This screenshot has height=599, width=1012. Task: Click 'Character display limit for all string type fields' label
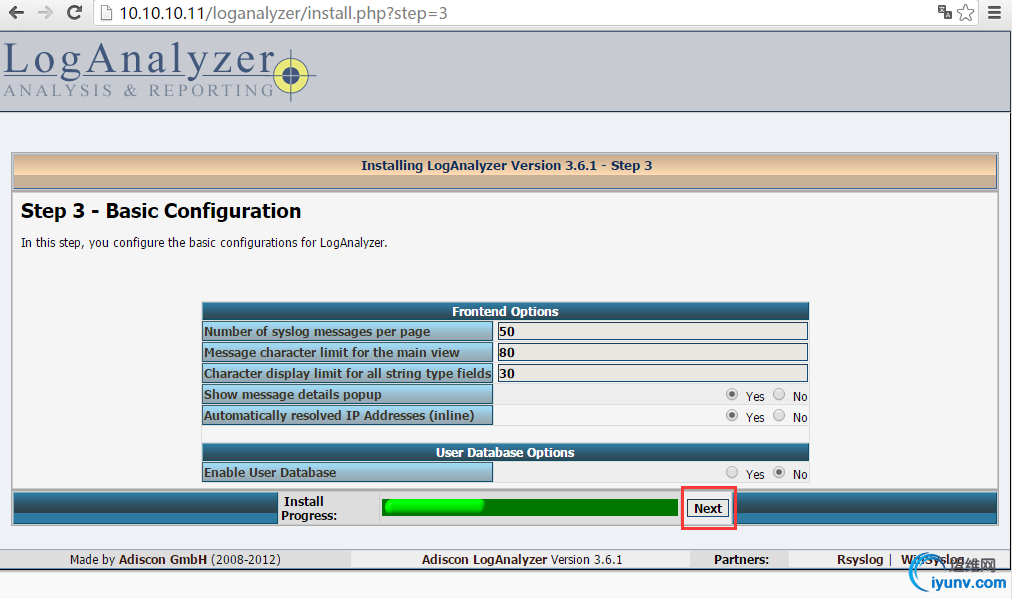(347, 373)
